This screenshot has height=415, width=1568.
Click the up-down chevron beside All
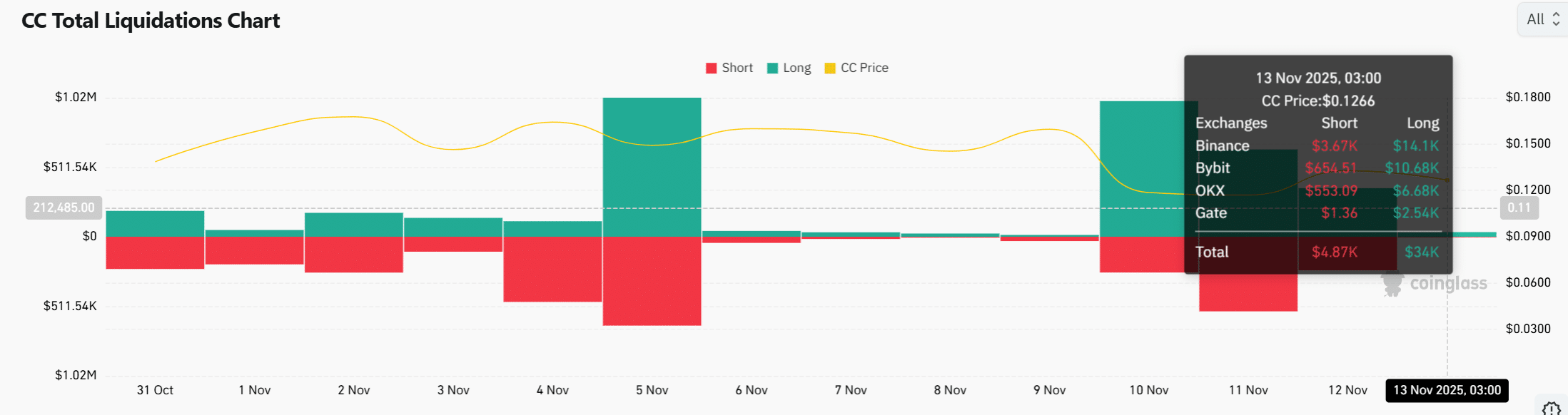point(1556,20)
